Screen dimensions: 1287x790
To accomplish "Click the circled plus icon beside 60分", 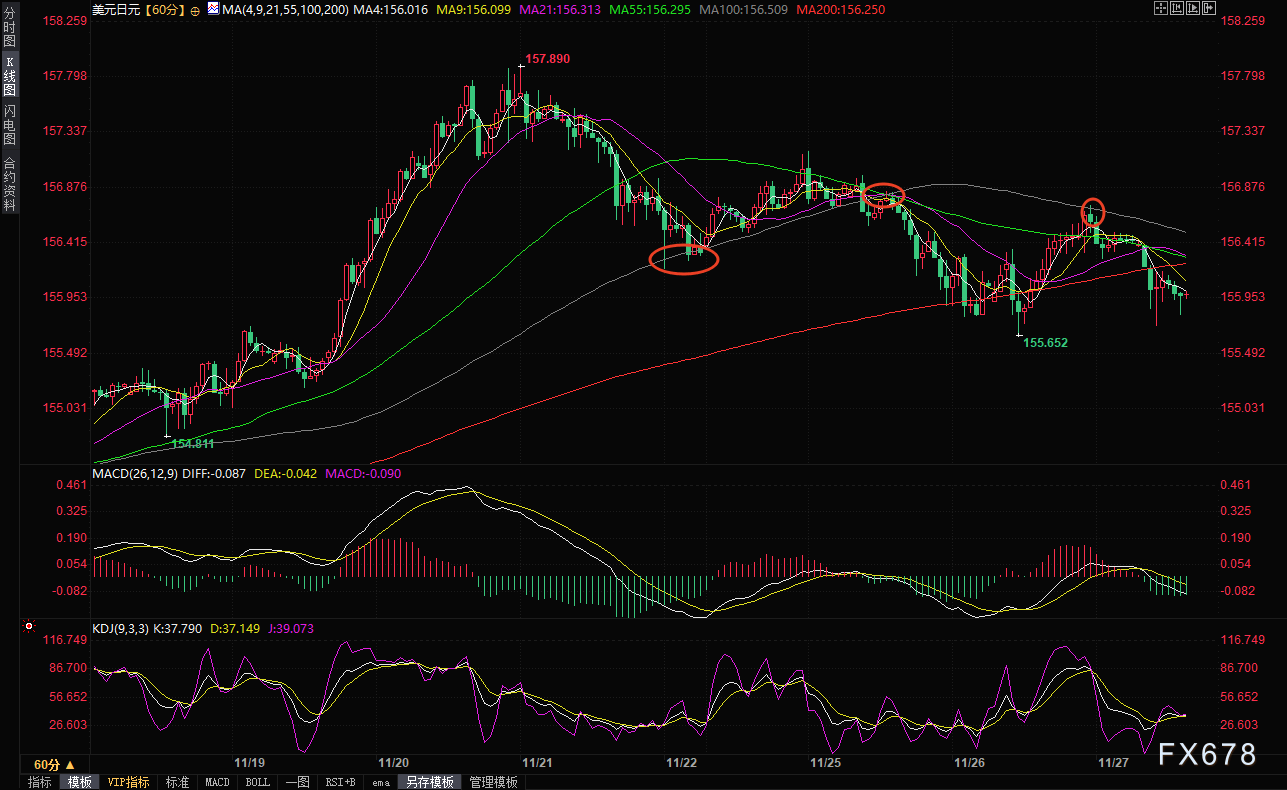I will [x=195, y=10].
